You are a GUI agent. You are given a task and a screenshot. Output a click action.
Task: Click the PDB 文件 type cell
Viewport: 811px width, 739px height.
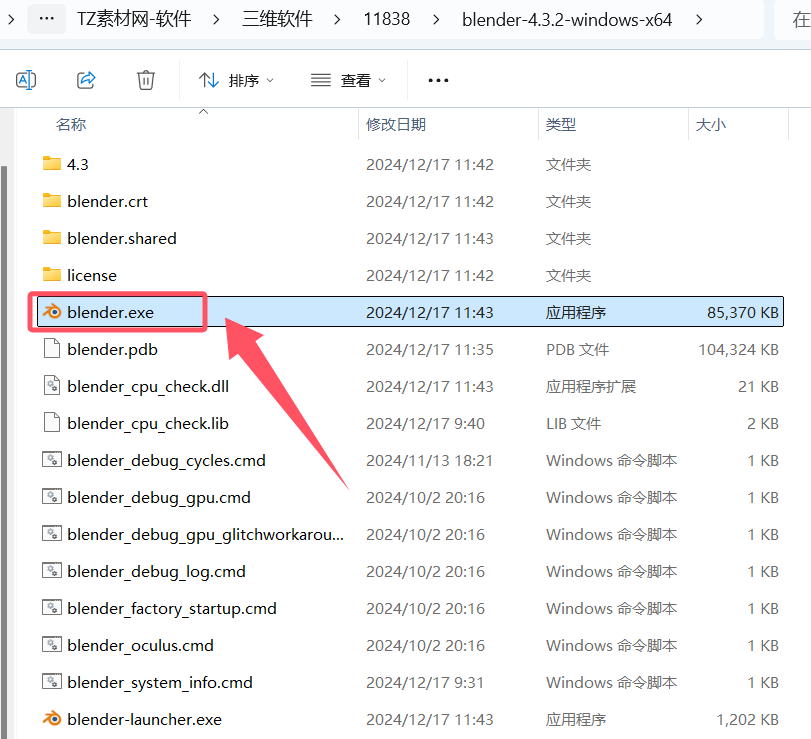coord(577,350)
